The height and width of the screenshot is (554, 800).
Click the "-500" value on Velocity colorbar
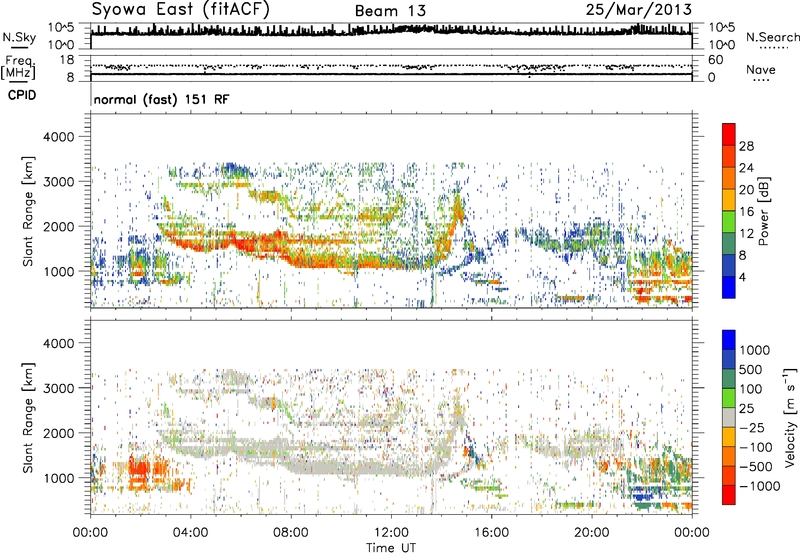(756, 467)
